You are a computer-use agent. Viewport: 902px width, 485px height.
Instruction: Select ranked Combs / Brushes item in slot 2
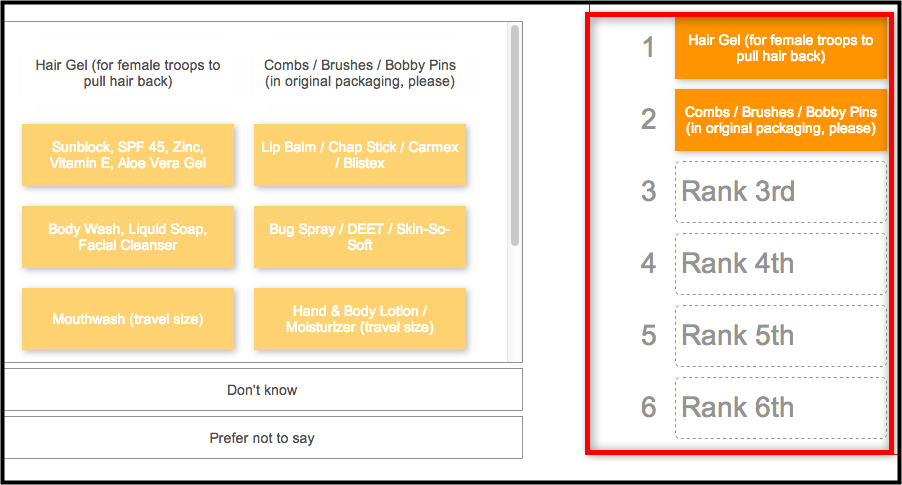click(781, 120)
